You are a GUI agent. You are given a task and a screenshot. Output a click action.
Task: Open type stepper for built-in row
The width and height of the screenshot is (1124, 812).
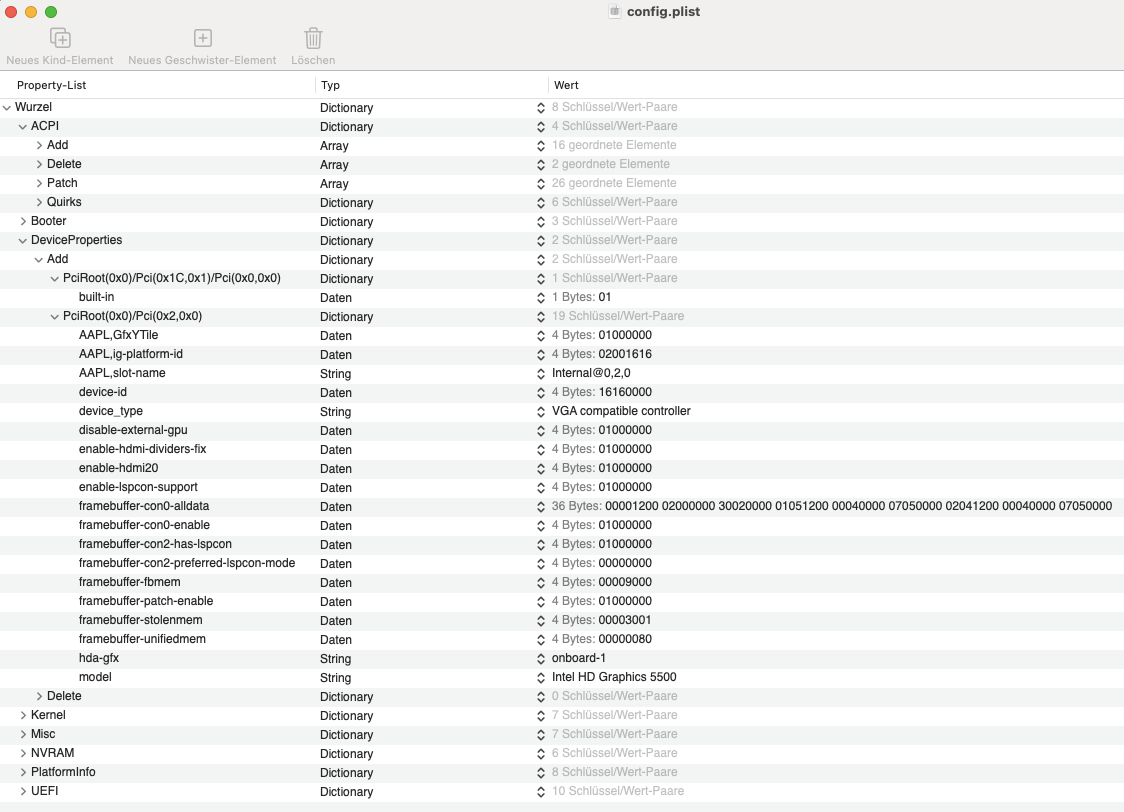coord(540,297)
